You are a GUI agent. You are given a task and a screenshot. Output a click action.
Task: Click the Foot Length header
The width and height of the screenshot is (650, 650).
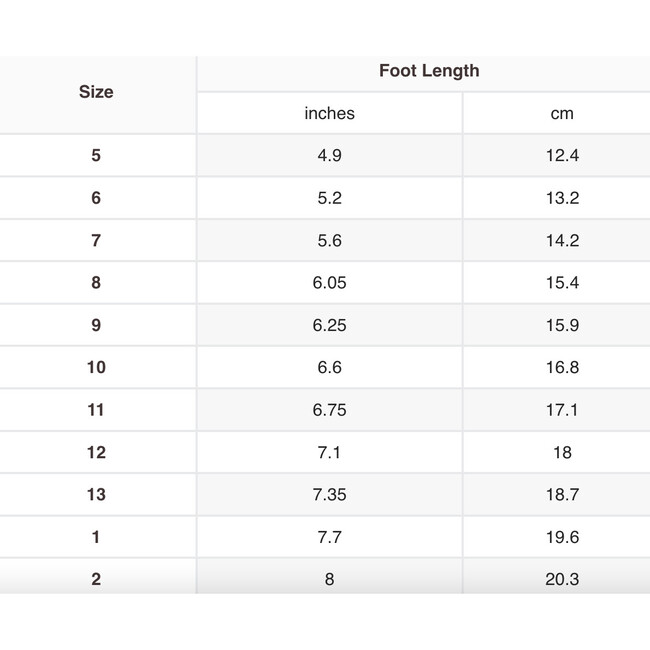[x=429, y=71]
